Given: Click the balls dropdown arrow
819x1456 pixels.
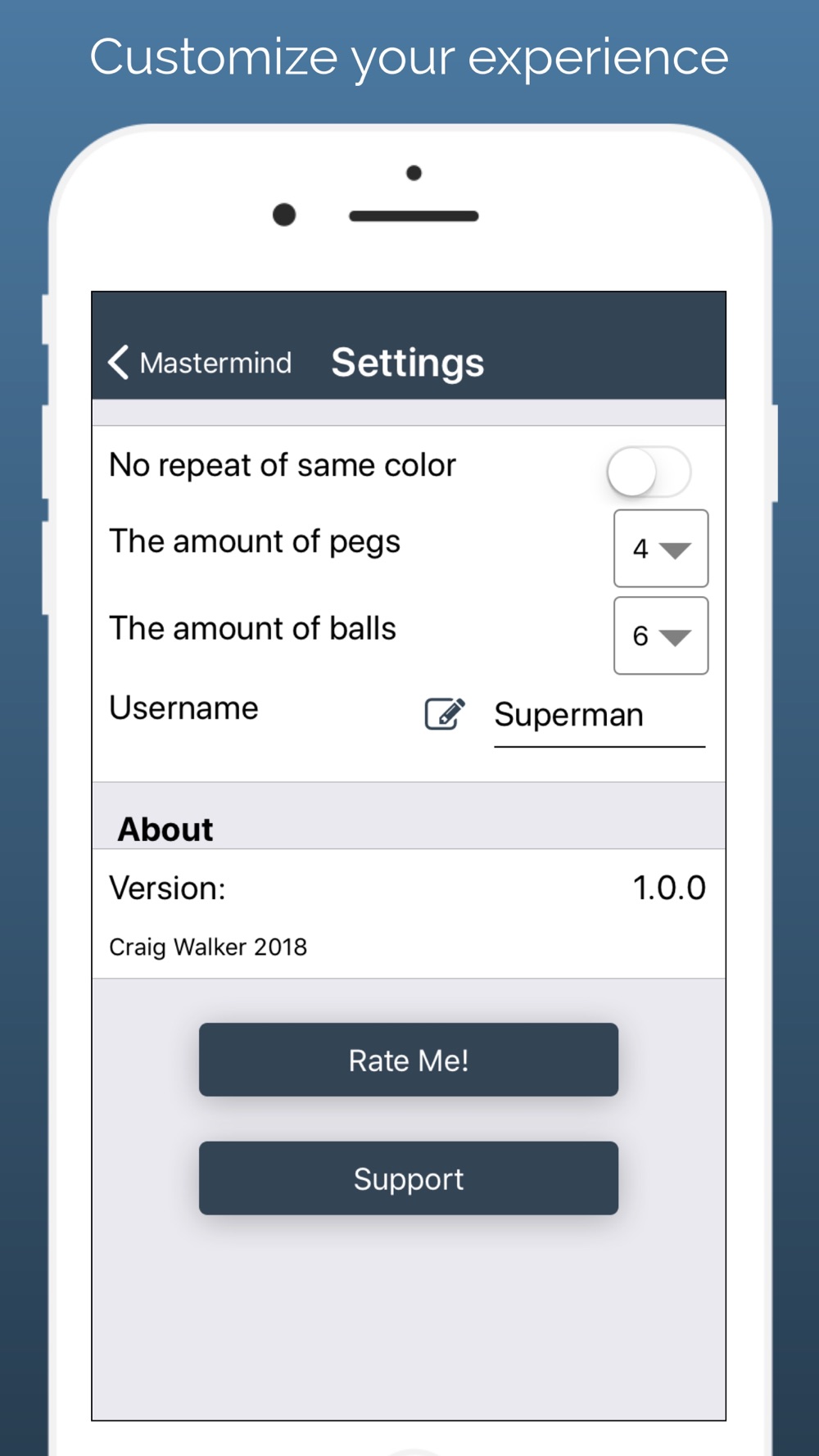Looking at the screenshot, I should (x=676, y=638).
